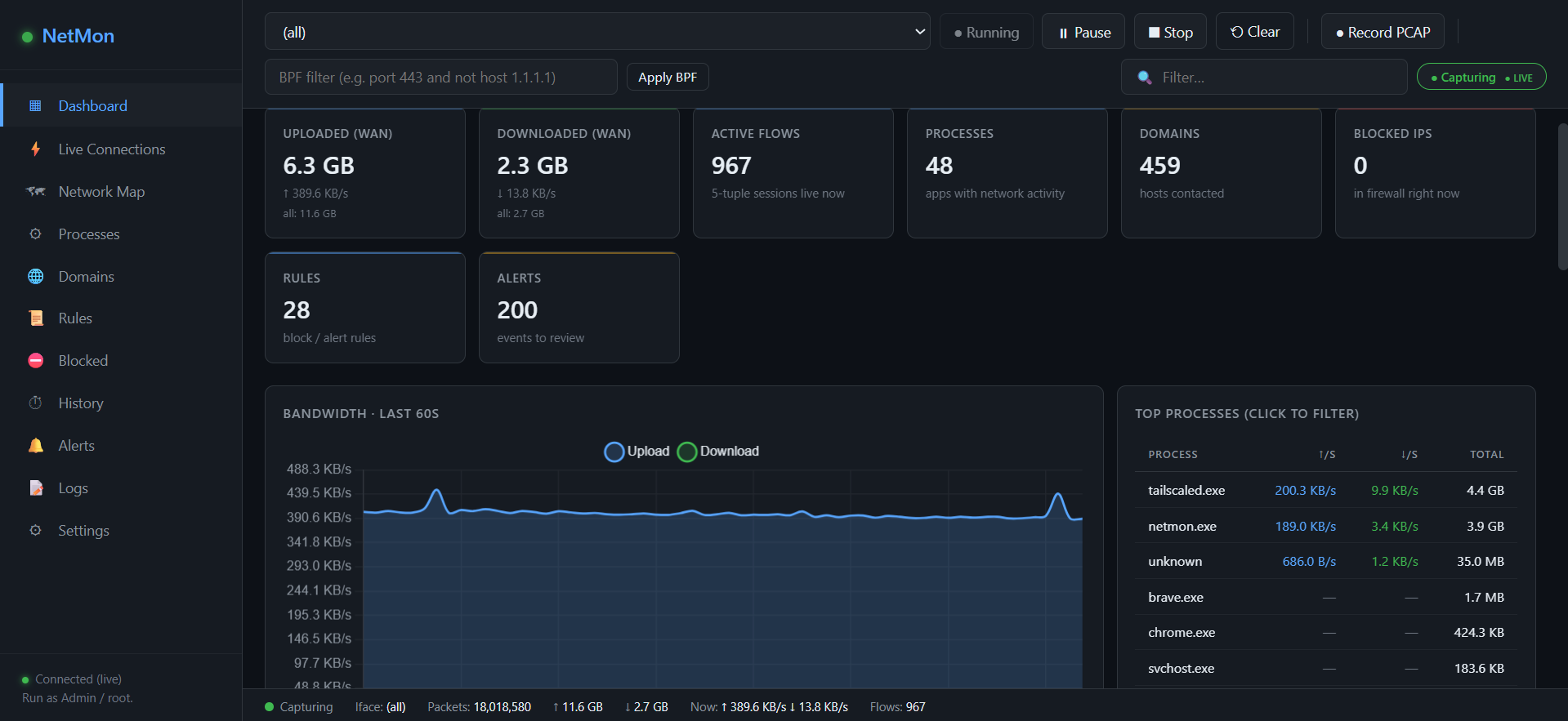
Task: Click the green NetMon logo dot
Action: 27,37
